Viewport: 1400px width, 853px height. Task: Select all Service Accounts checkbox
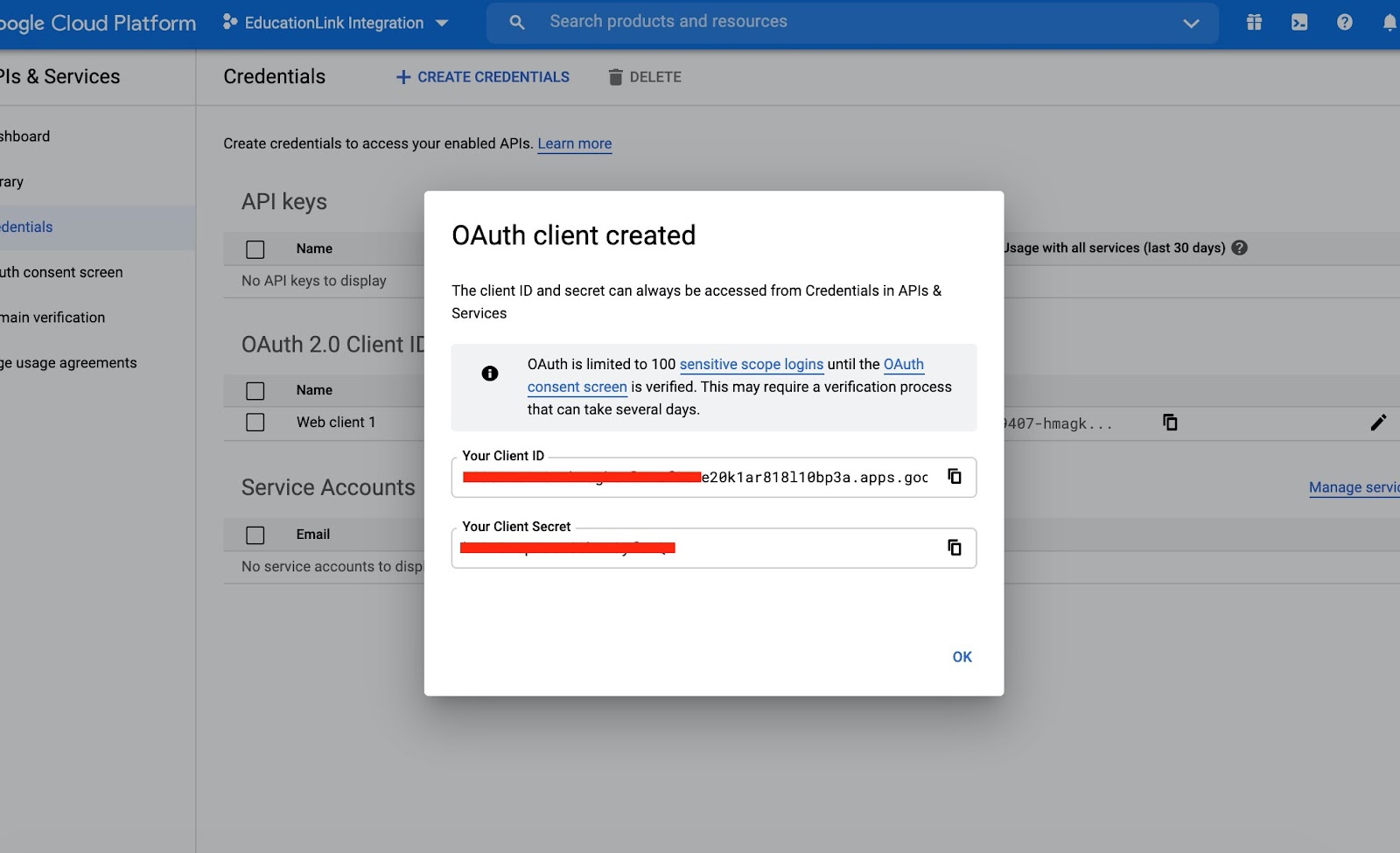pyautogui.click(x=255, y=535)
